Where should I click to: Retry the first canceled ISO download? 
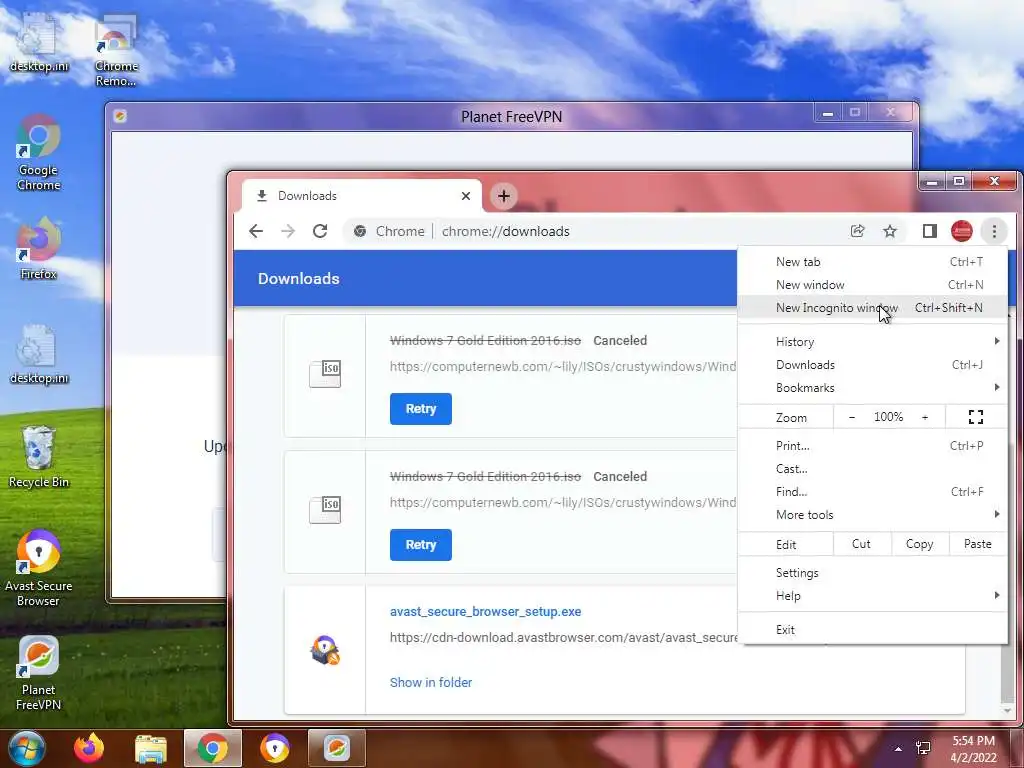(x=421, y=409)
